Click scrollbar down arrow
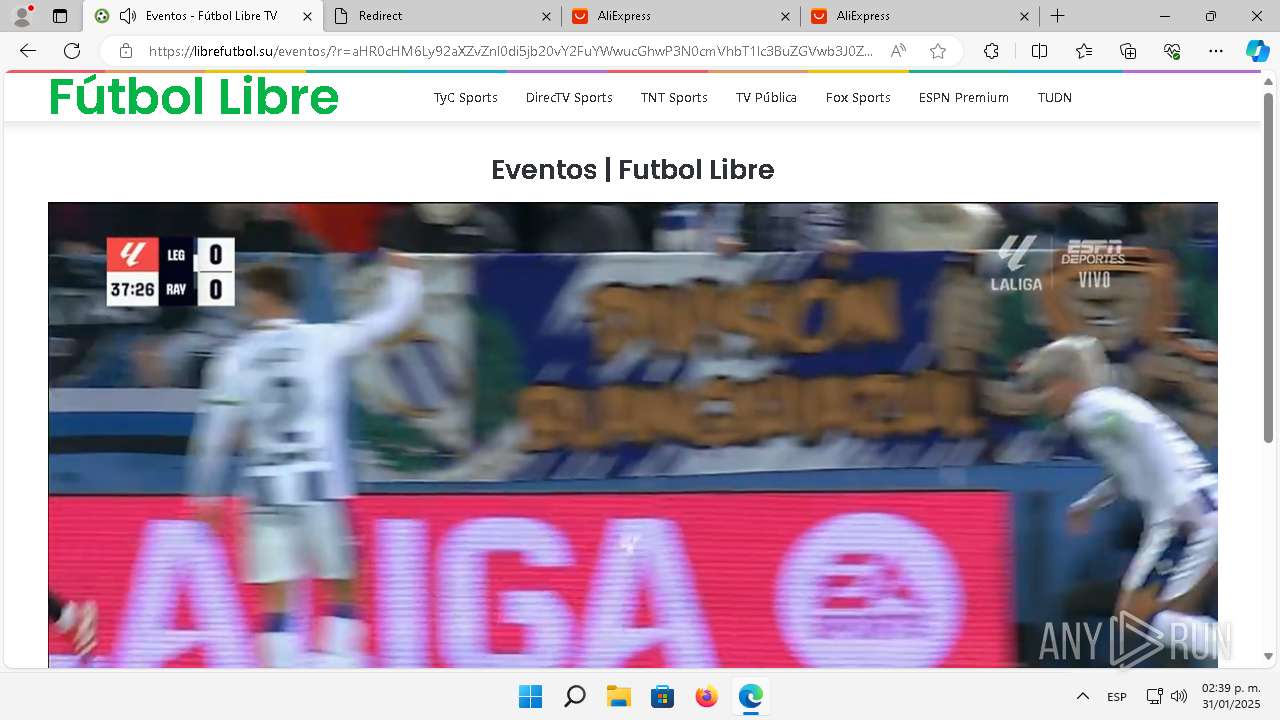 (1268, 657)
